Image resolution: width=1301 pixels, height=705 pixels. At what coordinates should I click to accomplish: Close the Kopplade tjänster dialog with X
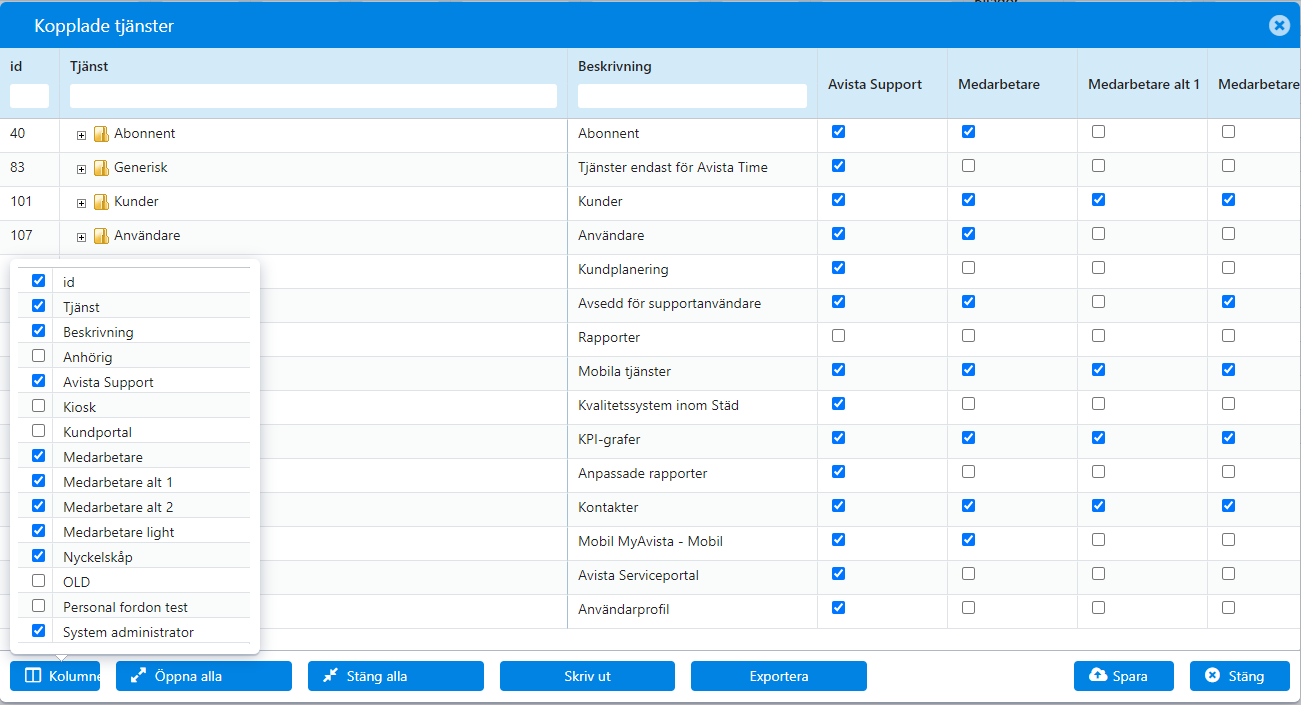(x=1279, y=26)
